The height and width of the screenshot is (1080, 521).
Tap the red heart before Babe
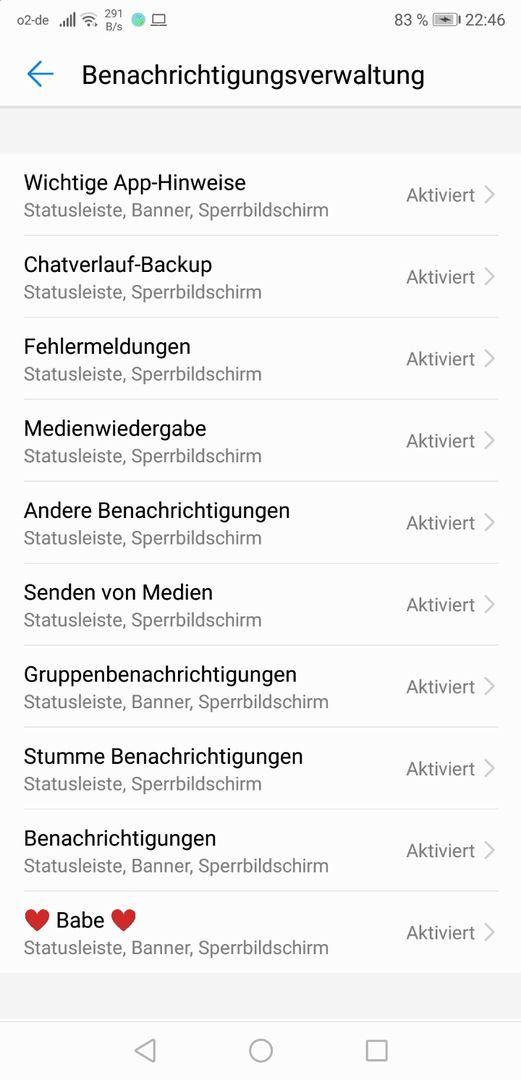coord(37,920)
